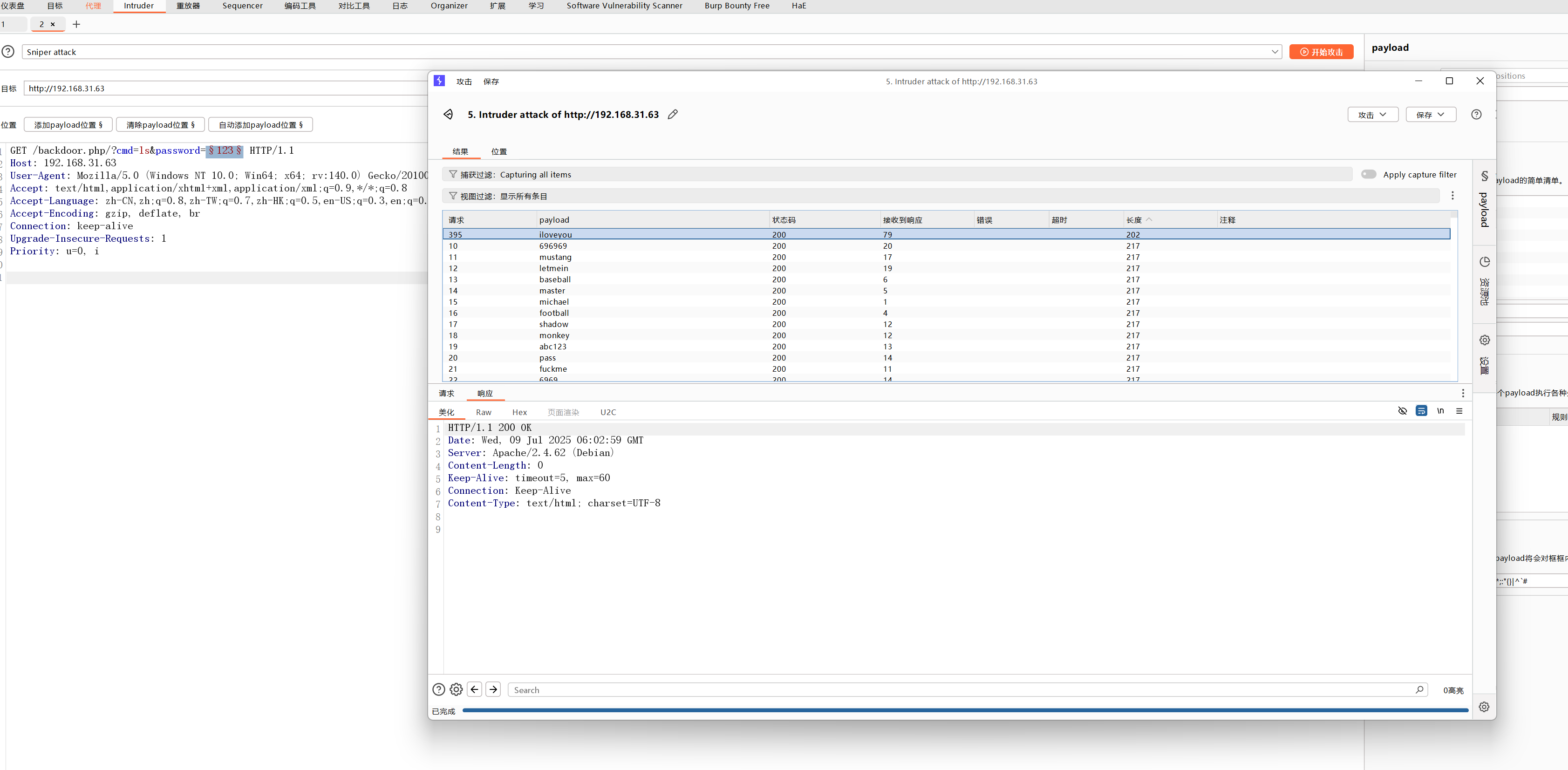Select result row with payload iloveyou
This screenshot has width=1568, height=770.
[946, 234]
